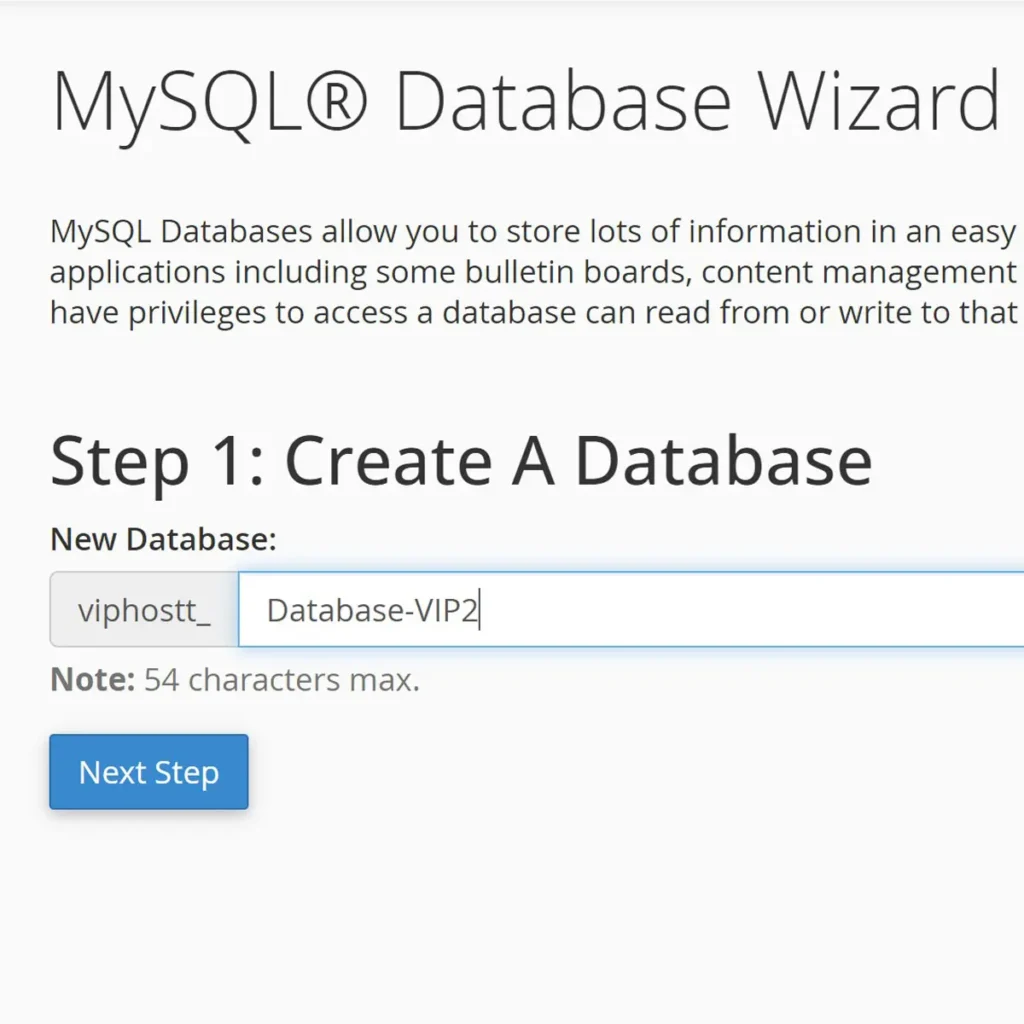Click the '54 characters max.' hint text

[281, 680]
